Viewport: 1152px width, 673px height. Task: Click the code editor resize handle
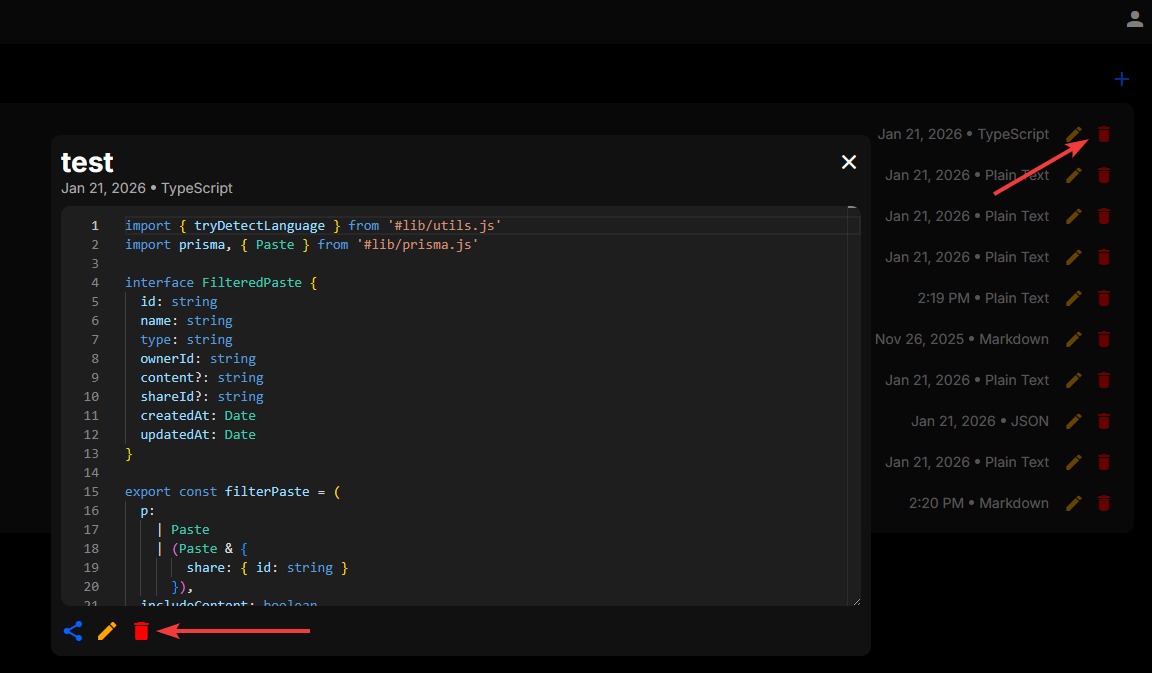pyautogui.click(x=855, y=601)
